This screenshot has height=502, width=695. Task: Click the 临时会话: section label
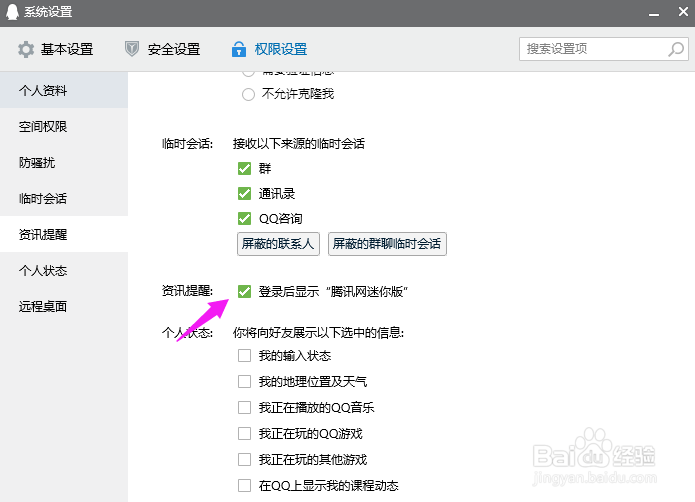(187, 144)
